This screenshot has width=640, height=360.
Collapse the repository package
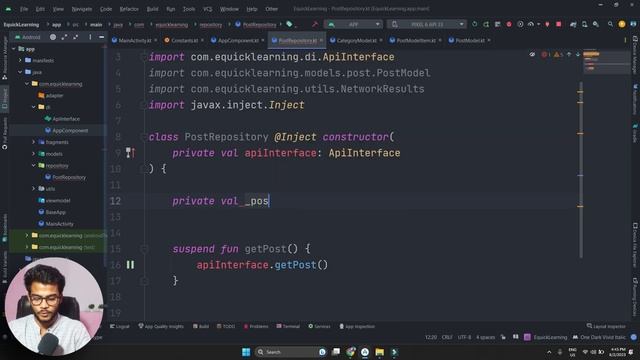coord(33,166)
